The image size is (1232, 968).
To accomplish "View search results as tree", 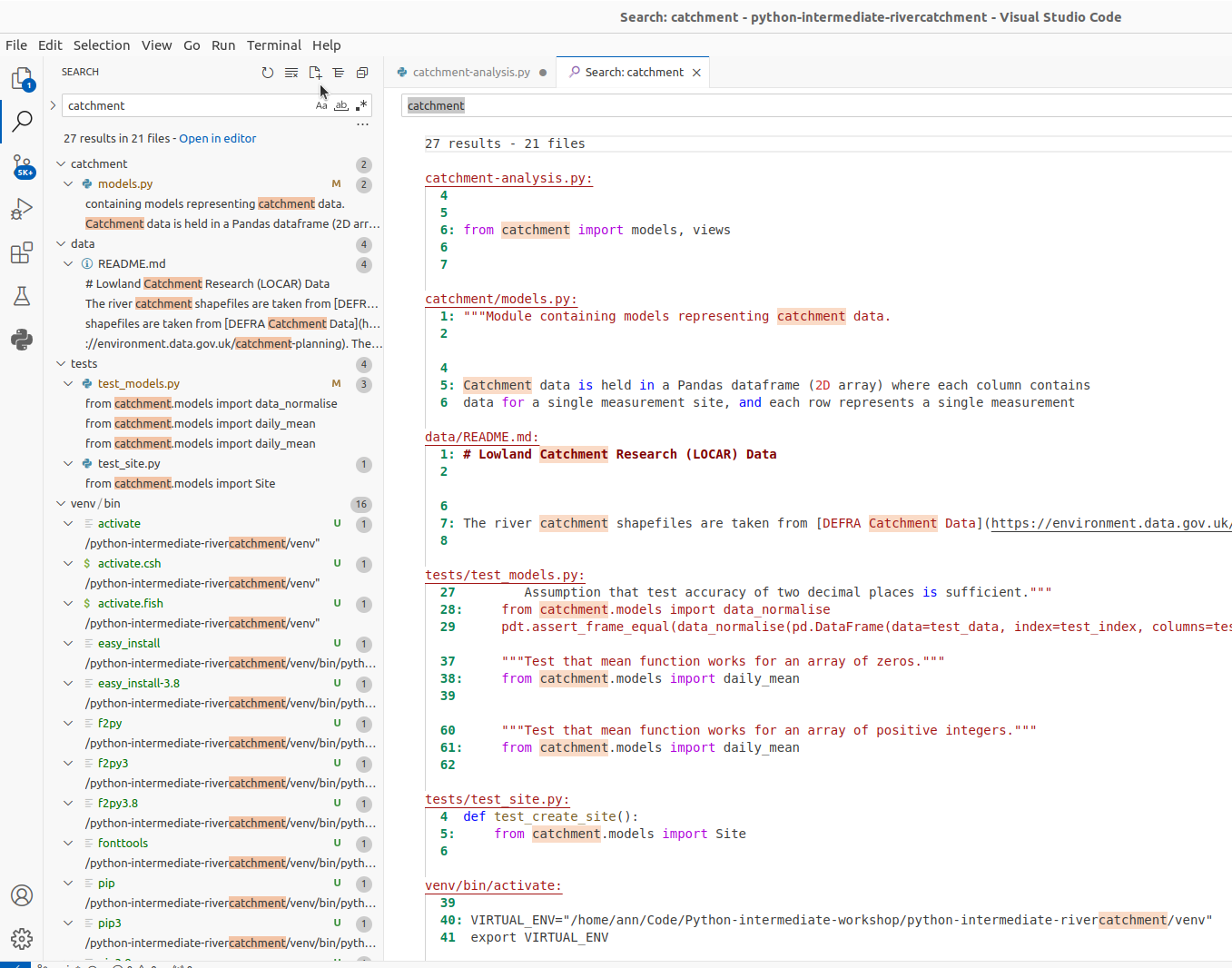I will [x=339, y=73].
